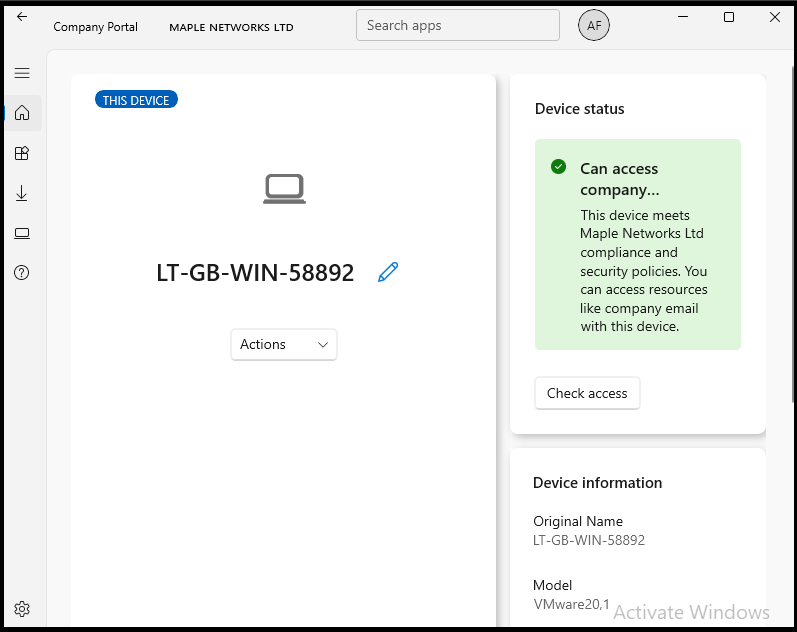Image resolution: width=797 pixels, height=632 pixels.
Task: Click the green checkmark status icon
Action: click(x=559, y=167)
